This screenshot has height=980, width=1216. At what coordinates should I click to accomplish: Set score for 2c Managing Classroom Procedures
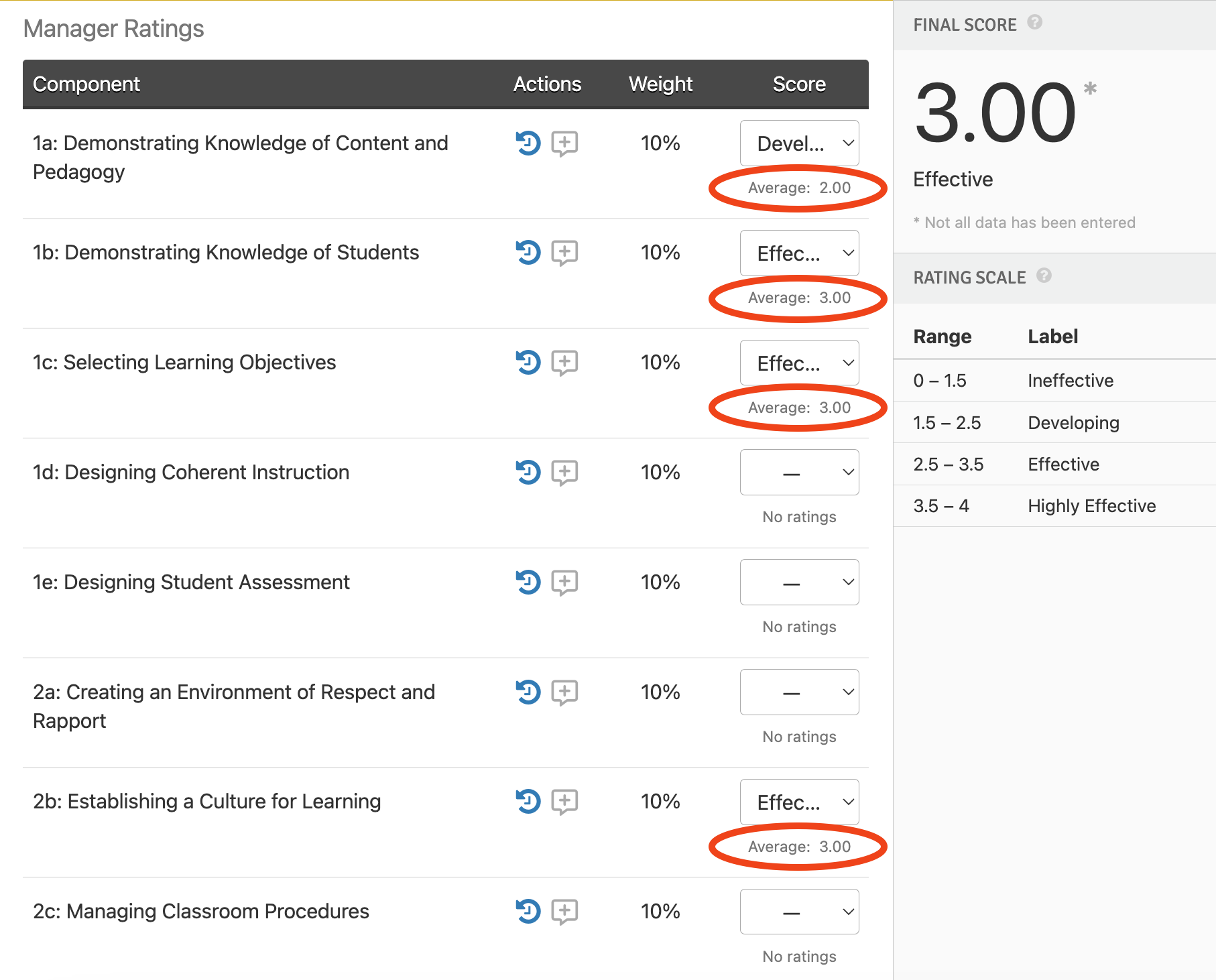coord(799,912)
